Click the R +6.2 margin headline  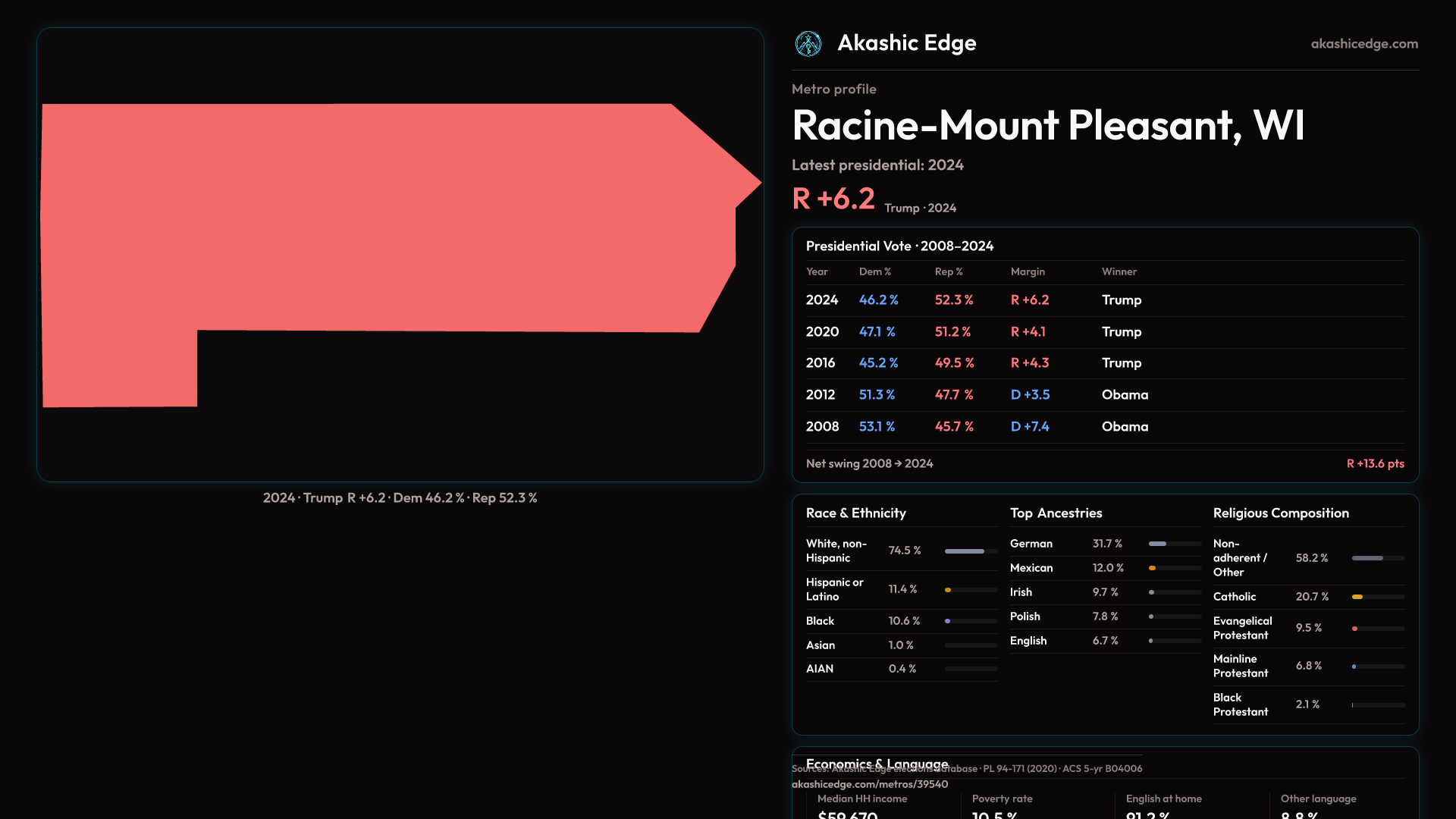[833, 199]
